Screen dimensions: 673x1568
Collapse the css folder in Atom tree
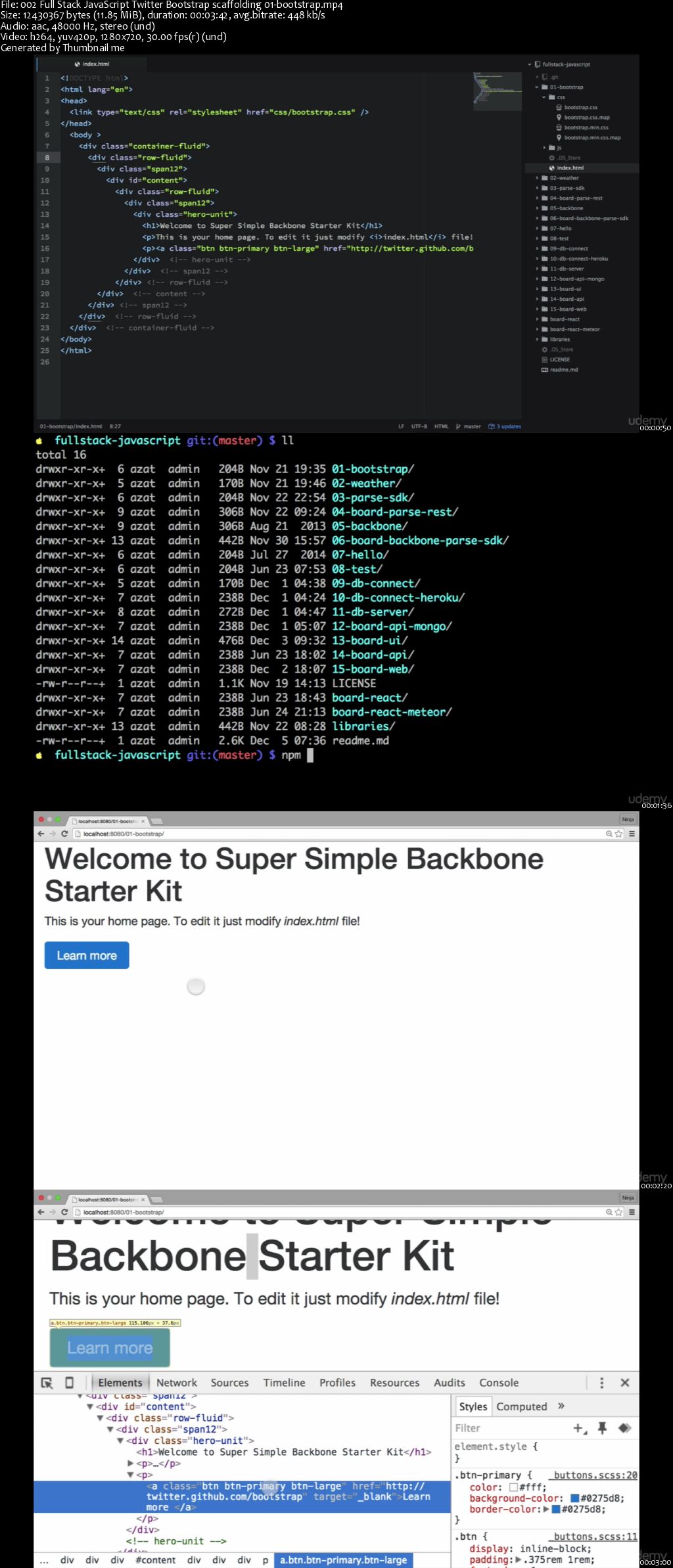click(x=544, y=97)
